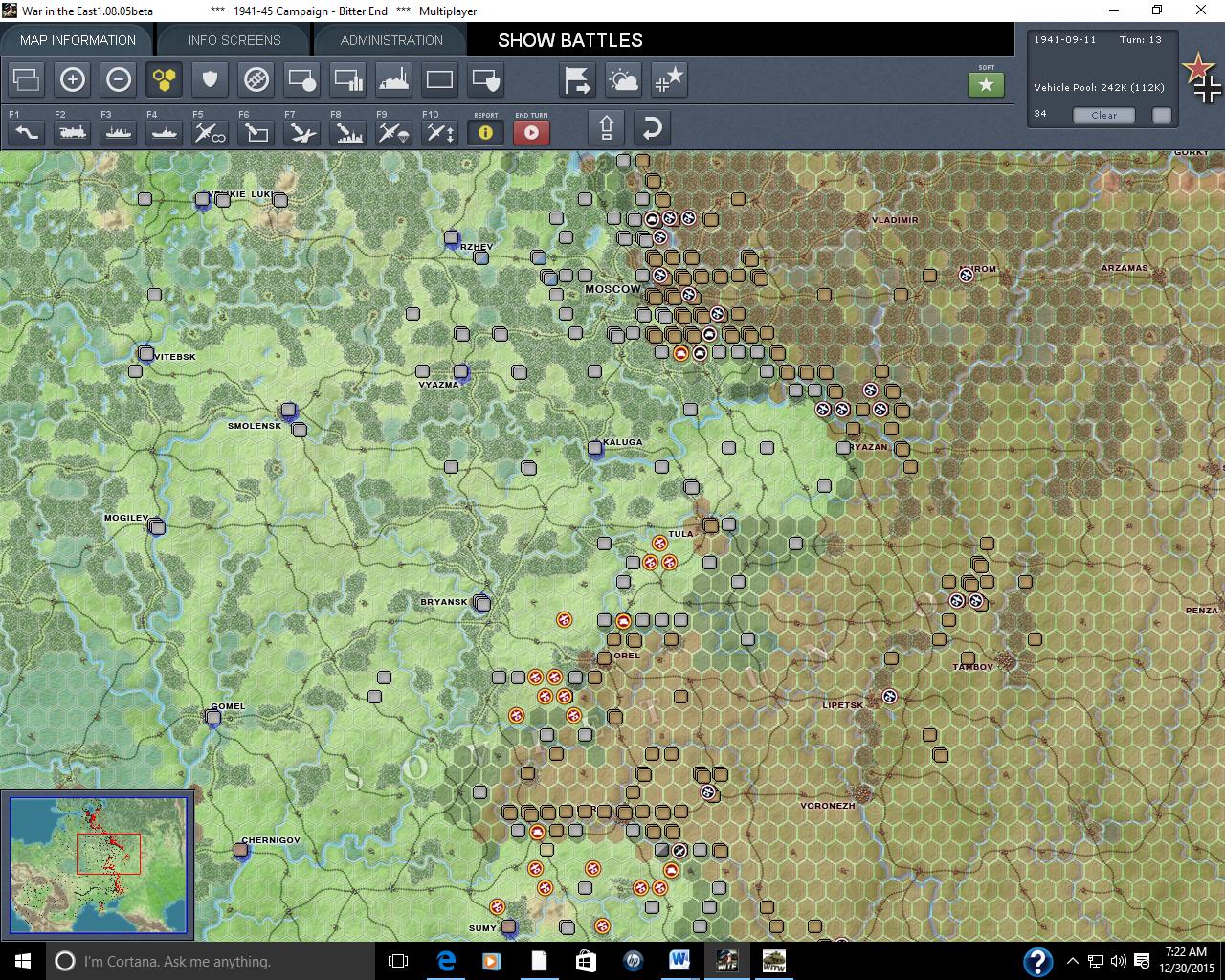Open Word from the taskbar
This screenshot has width=1225, height=980.
click(x=679, y=961)
